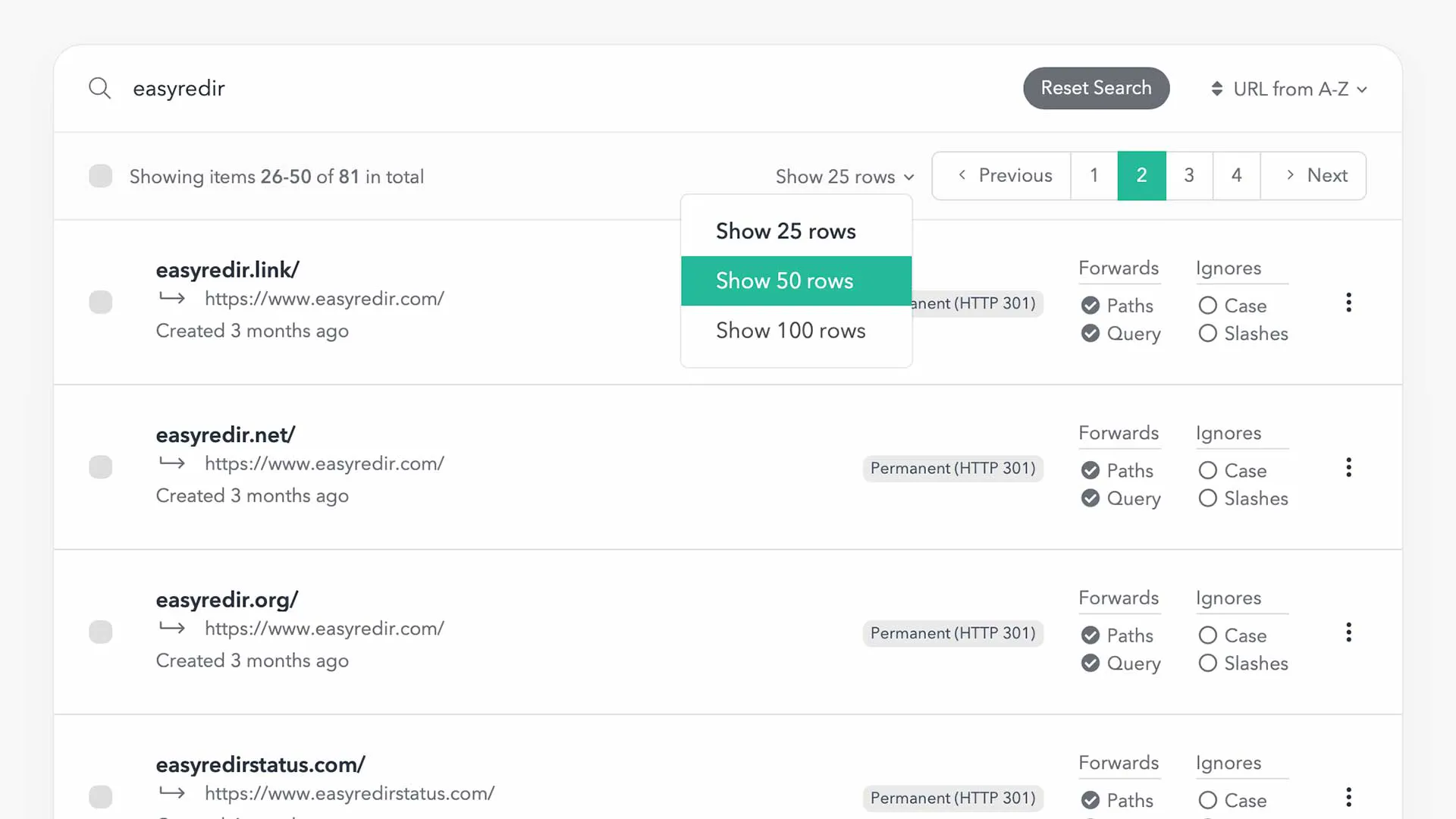Click the Ignores heading in easyredir.org/ row

point(1228,598)
